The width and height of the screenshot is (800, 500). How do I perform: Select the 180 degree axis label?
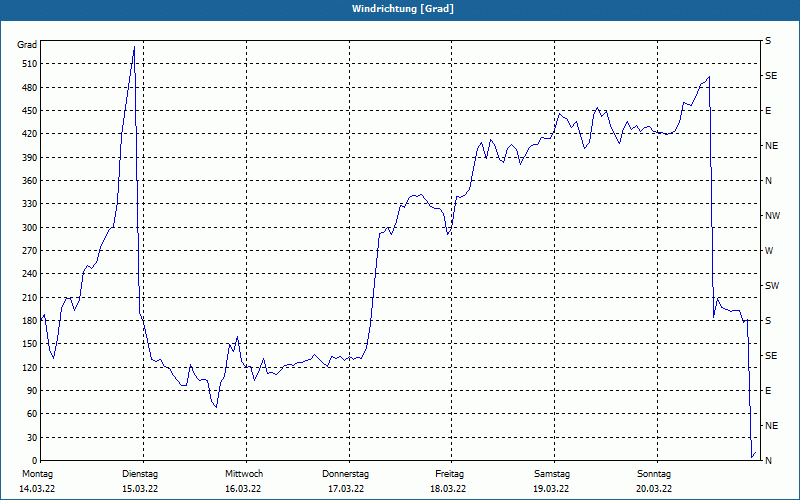(30, 321)
